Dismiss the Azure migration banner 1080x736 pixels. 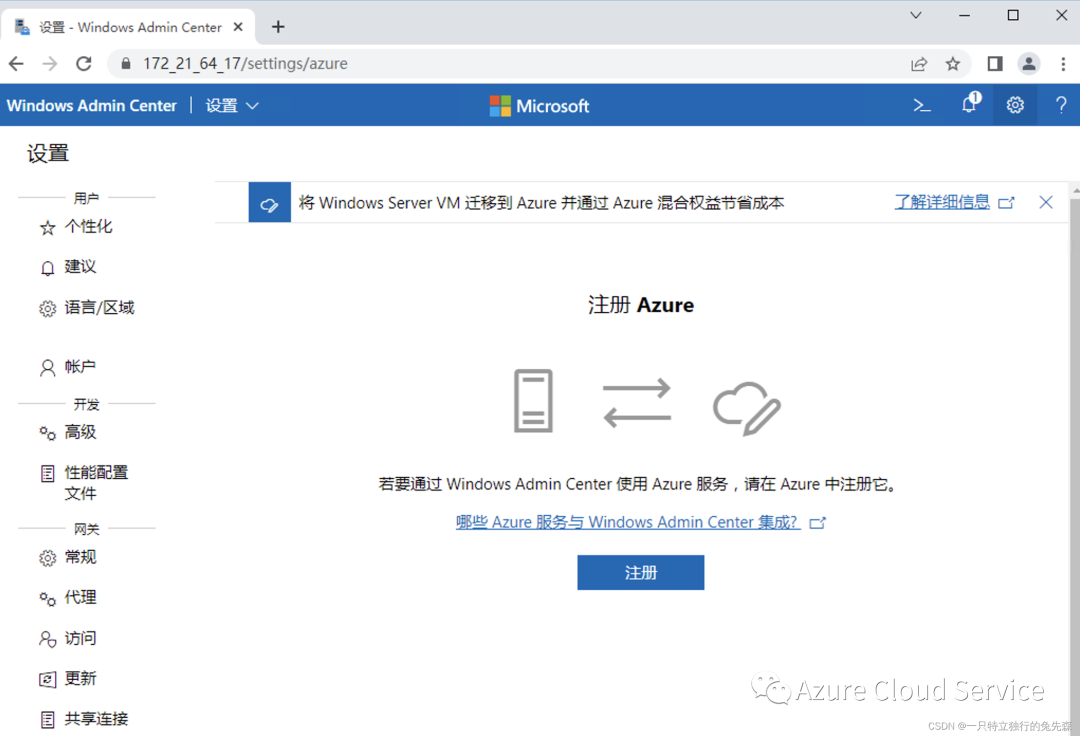(x=1046, y=202)
